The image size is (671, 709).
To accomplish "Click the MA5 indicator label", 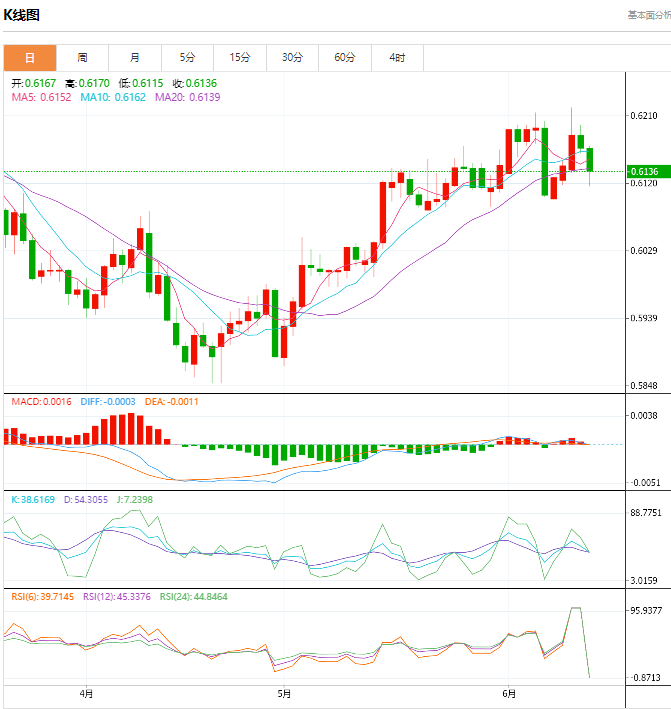I will tap(41, 98).
